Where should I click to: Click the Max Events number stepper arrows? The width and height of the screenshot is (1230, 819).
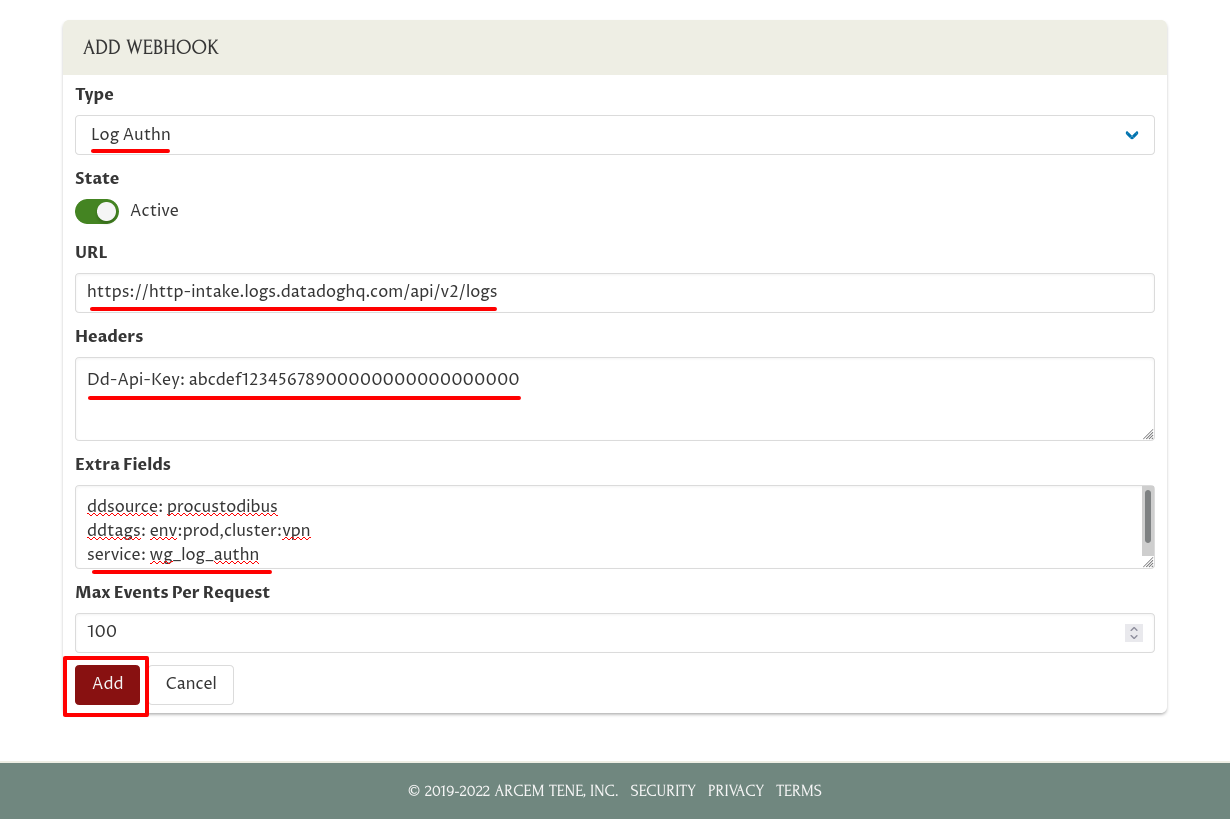pos(1134,633)
